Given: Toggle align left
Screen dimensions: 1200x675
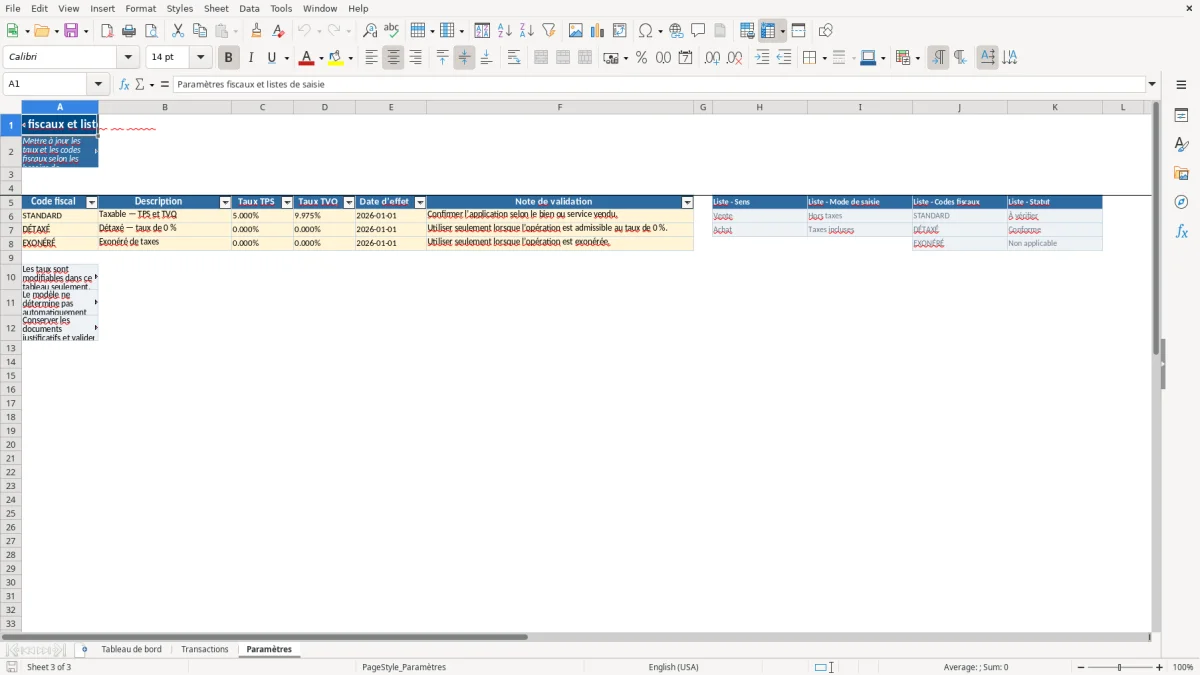Looking at the screenshot, I should pyautogui.click(x=371, y=58).
